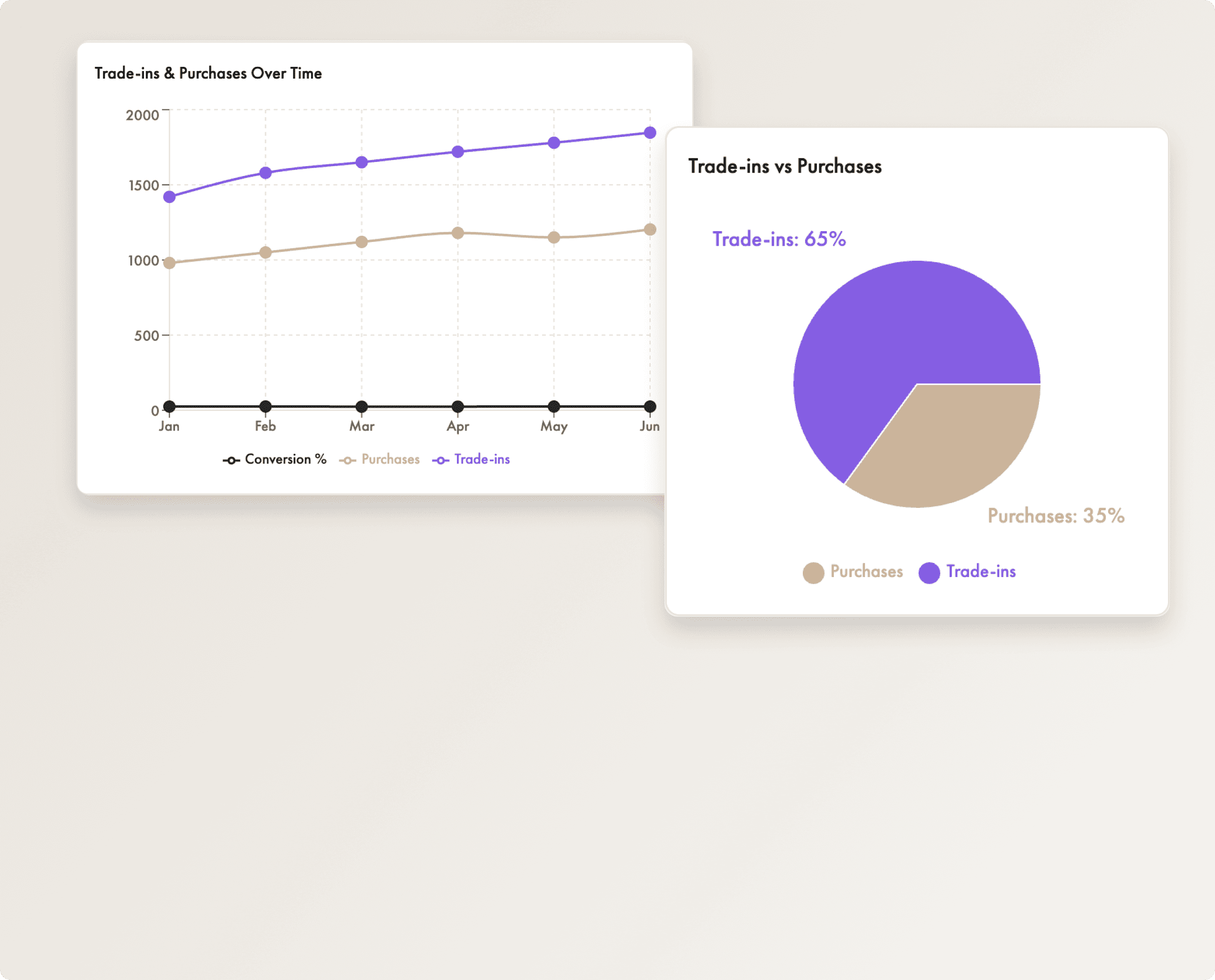This screenshot has width=1215, height=980.
Task: Click the May label on x-axis
Action: 553,426
